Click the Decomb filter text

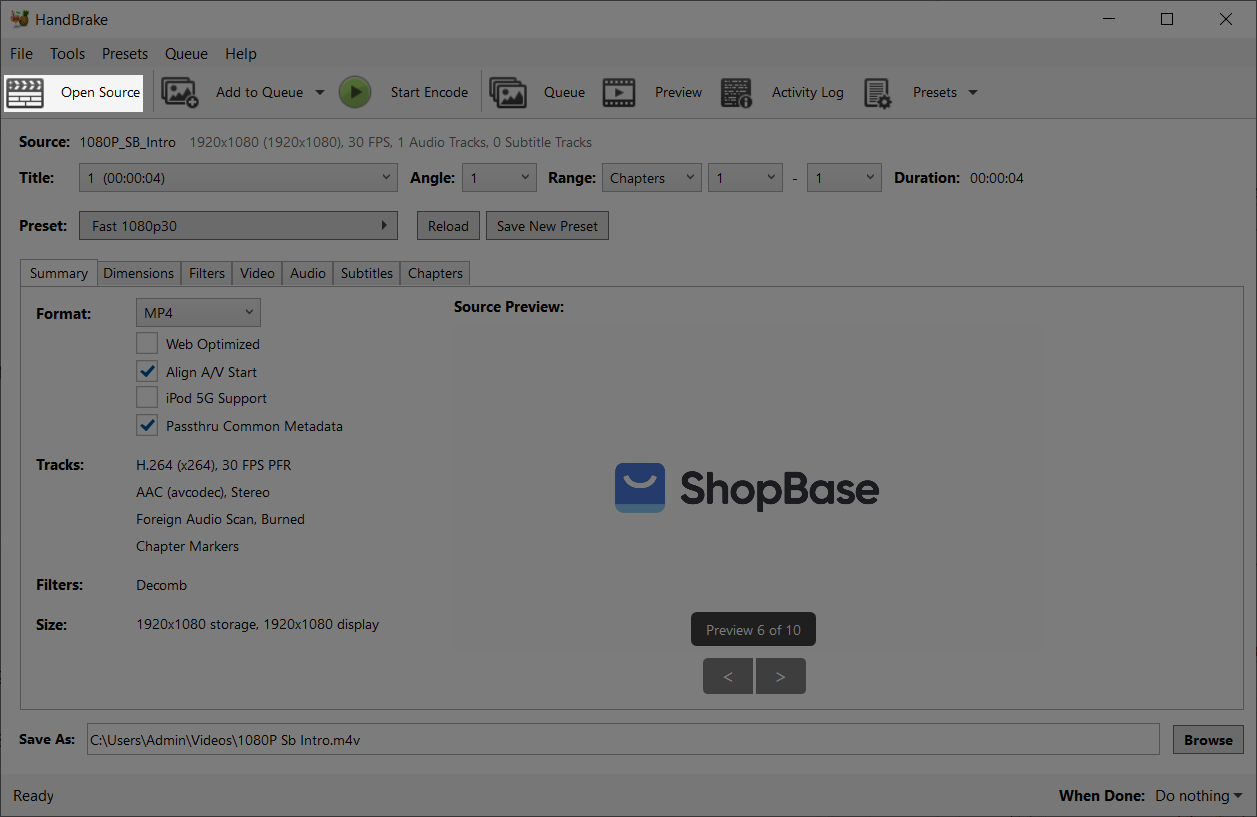pos(161,585)
